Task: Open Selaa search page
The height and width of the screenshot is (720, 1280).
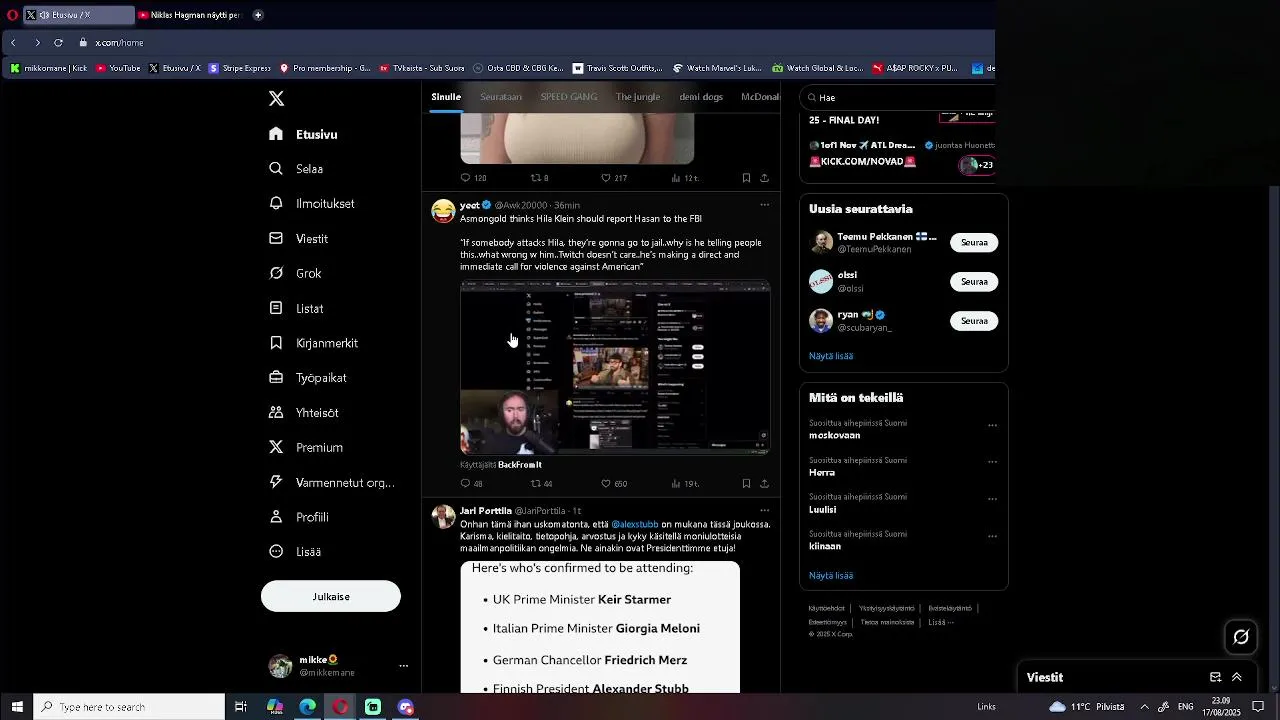Action: 297,169
